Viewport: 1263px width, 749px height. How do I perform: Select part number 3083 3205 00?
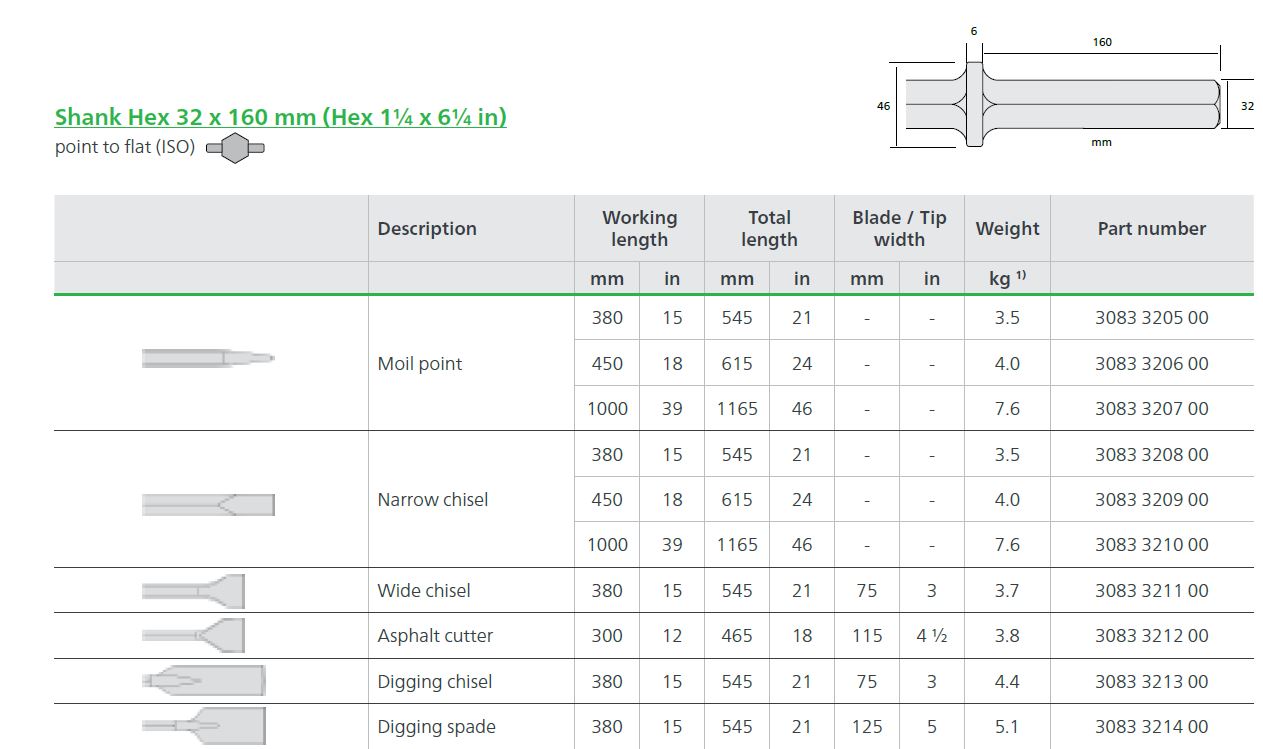pos(1151,318)
